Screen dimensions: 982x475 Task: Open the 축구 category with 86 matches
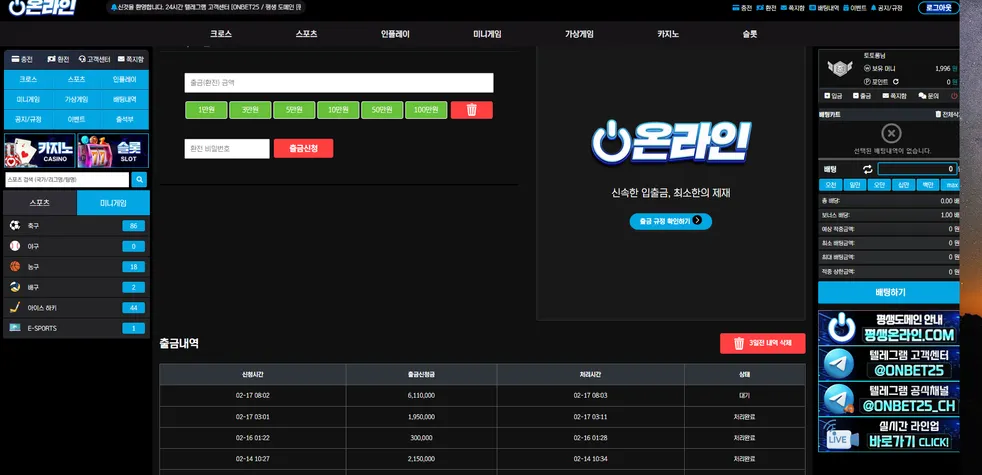tap(76, 226)
